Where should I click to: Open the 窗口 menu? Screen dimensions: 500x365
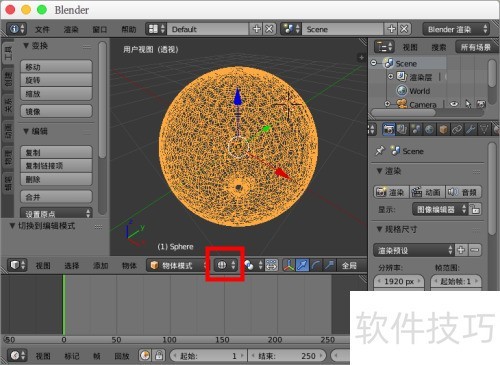100,29
